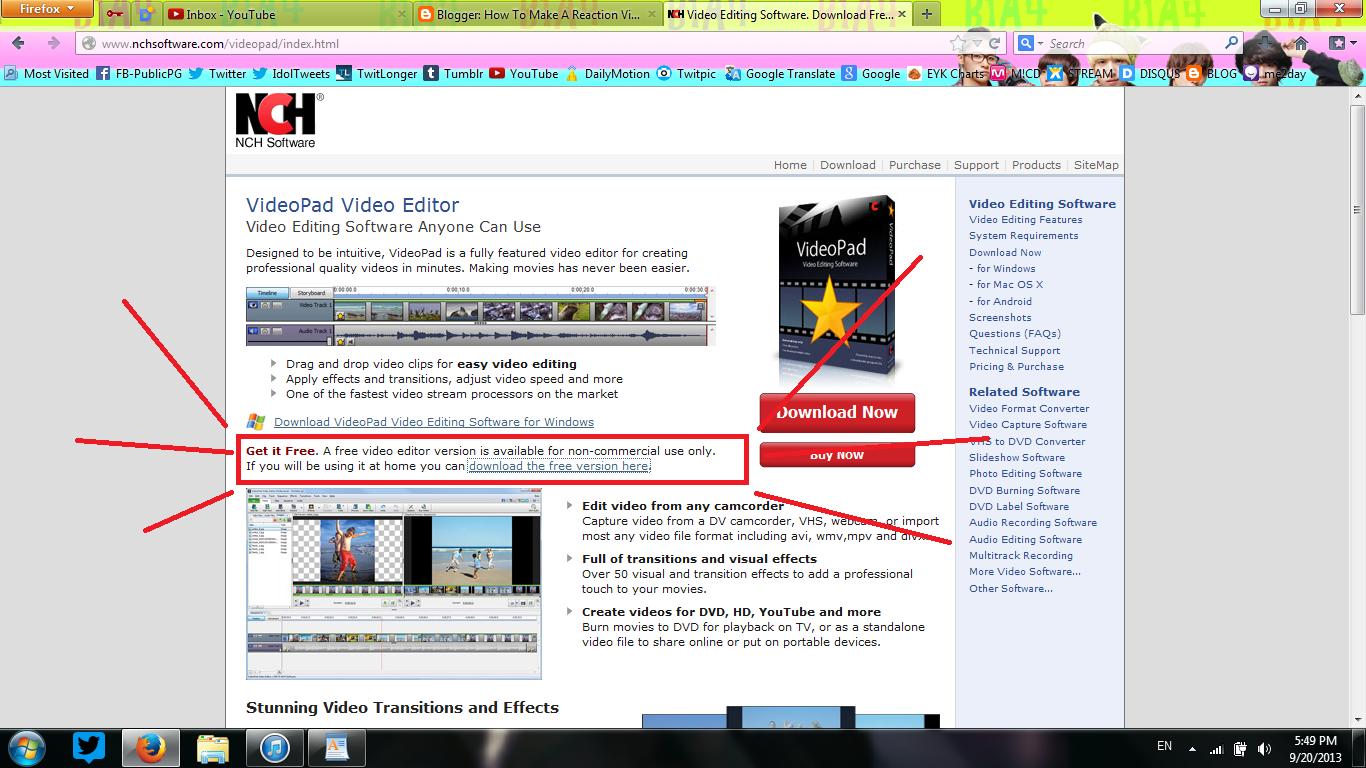Open Screenshots sidebar link

tap(1000, 318)
